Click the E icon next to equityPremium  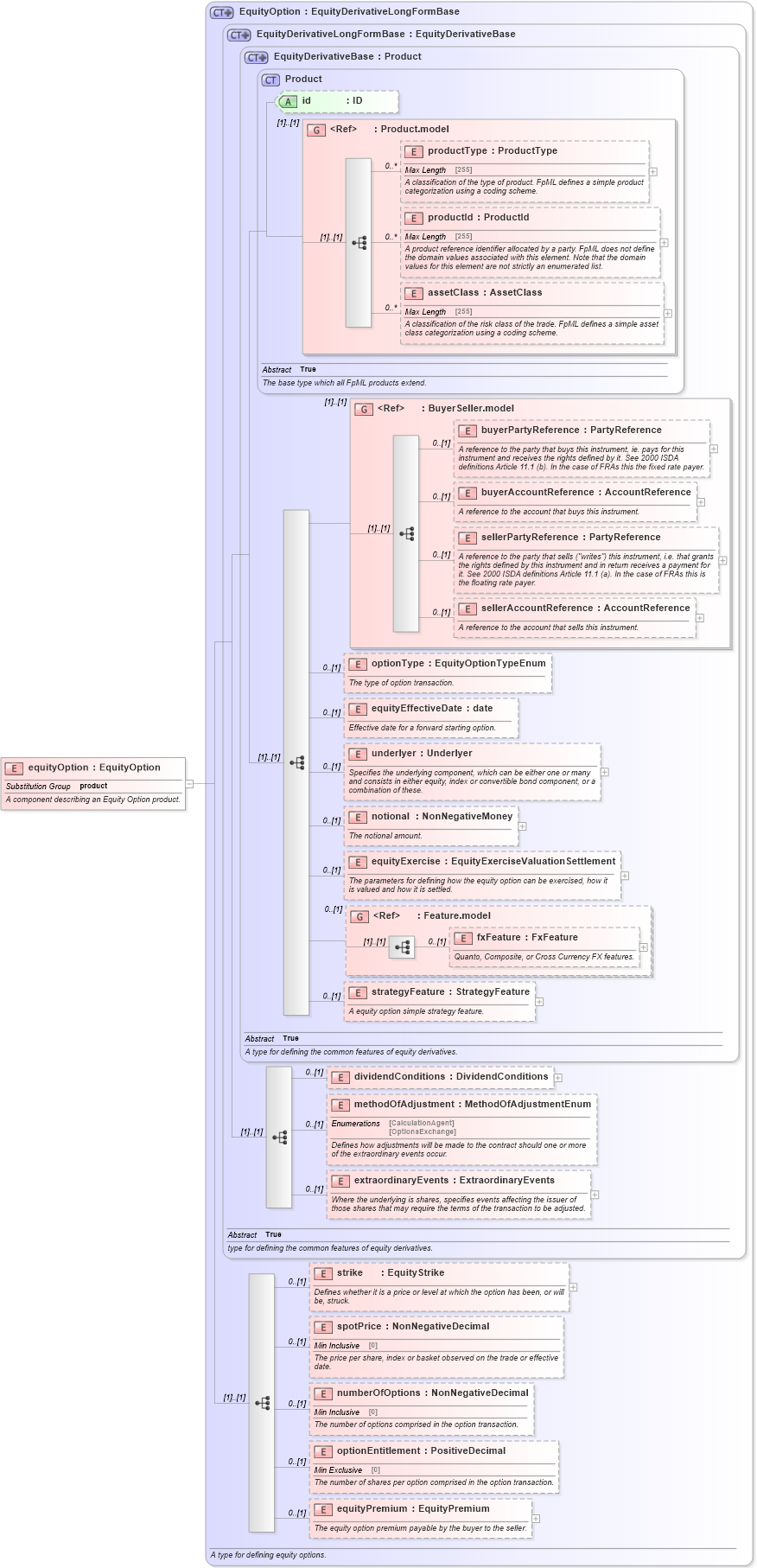tap(323, 1510)
